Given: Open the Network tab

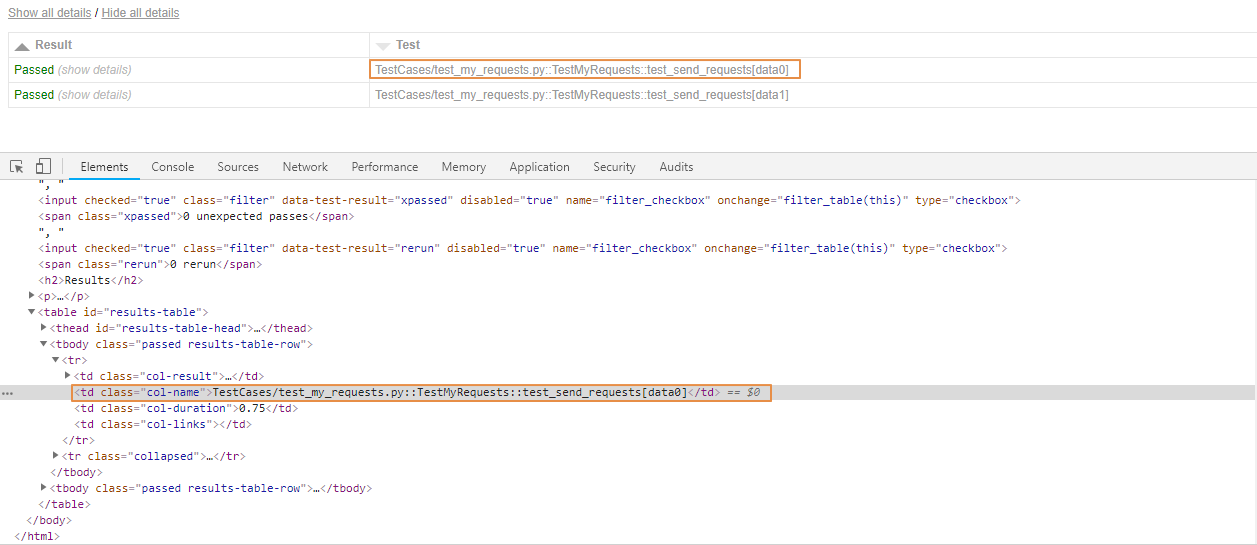Looking at the screenshot, I should point(305,167).
